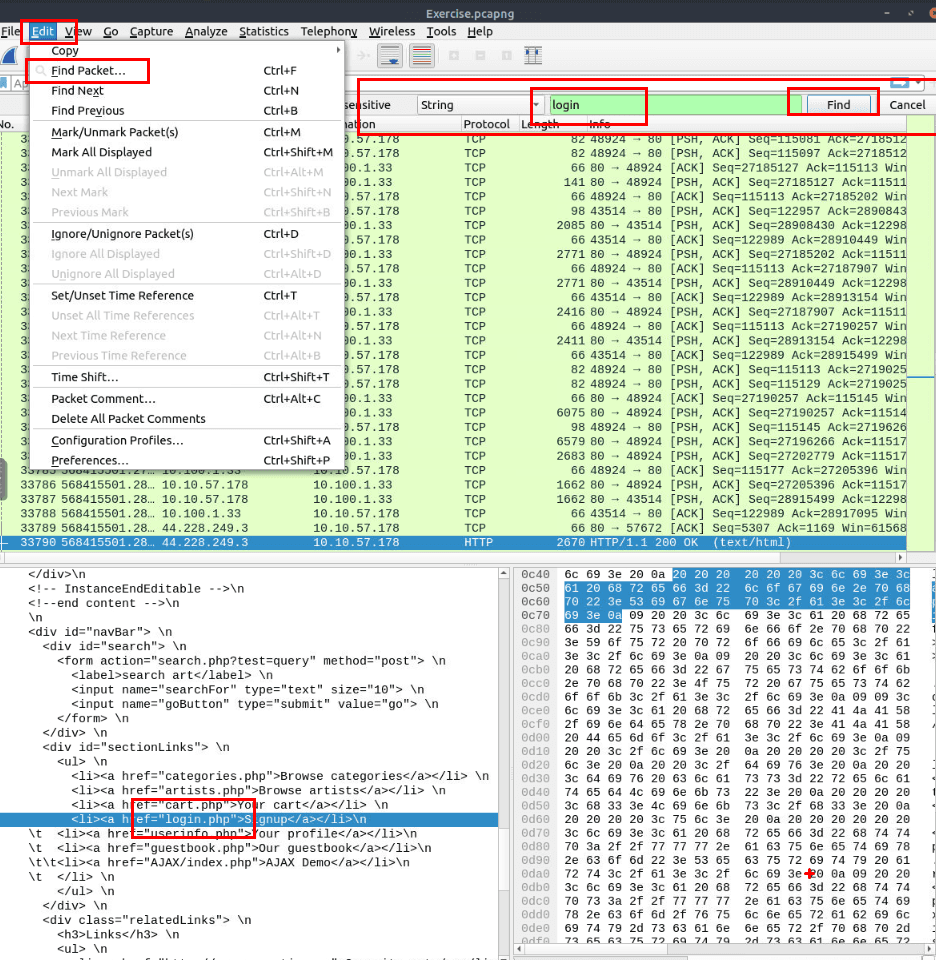This screenshot has height=960, width=936.
Task: Click the Cancel button in search bar
Action: pyautogui.click(x=907, y=105)
